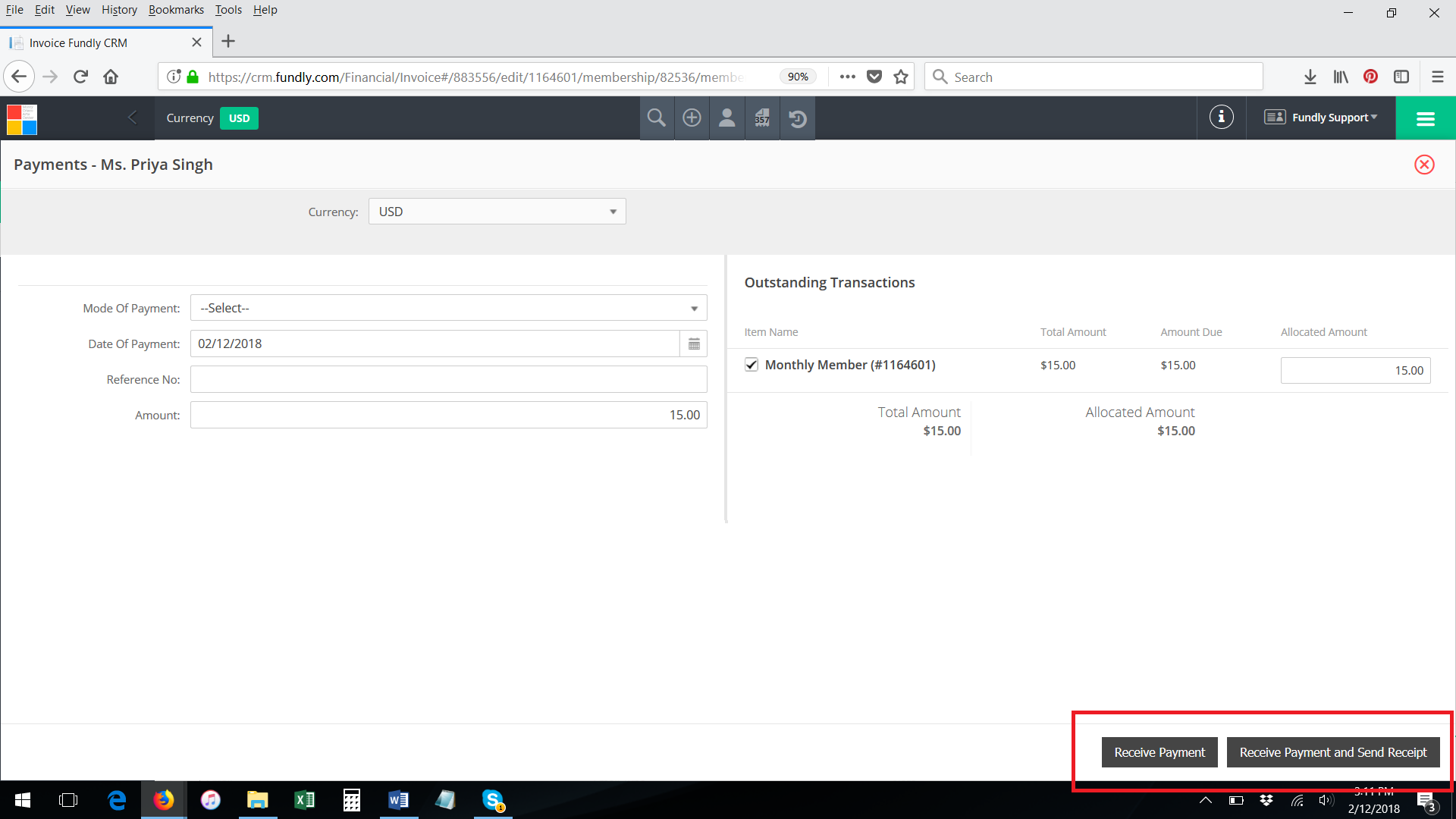Click the Receive Payment button

click(x=1159, y=752)
